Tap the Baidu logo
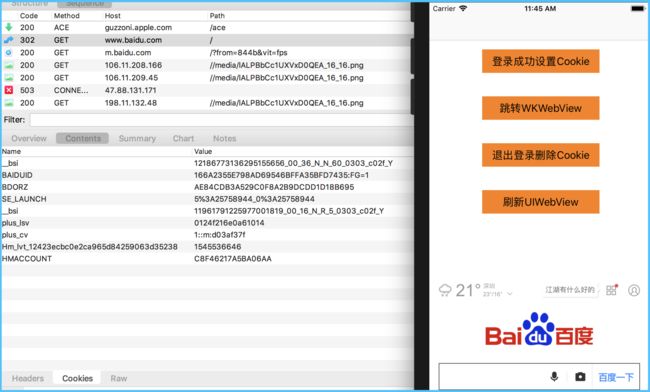This screenshot has width=650, height=392. (x=539, y=329)
